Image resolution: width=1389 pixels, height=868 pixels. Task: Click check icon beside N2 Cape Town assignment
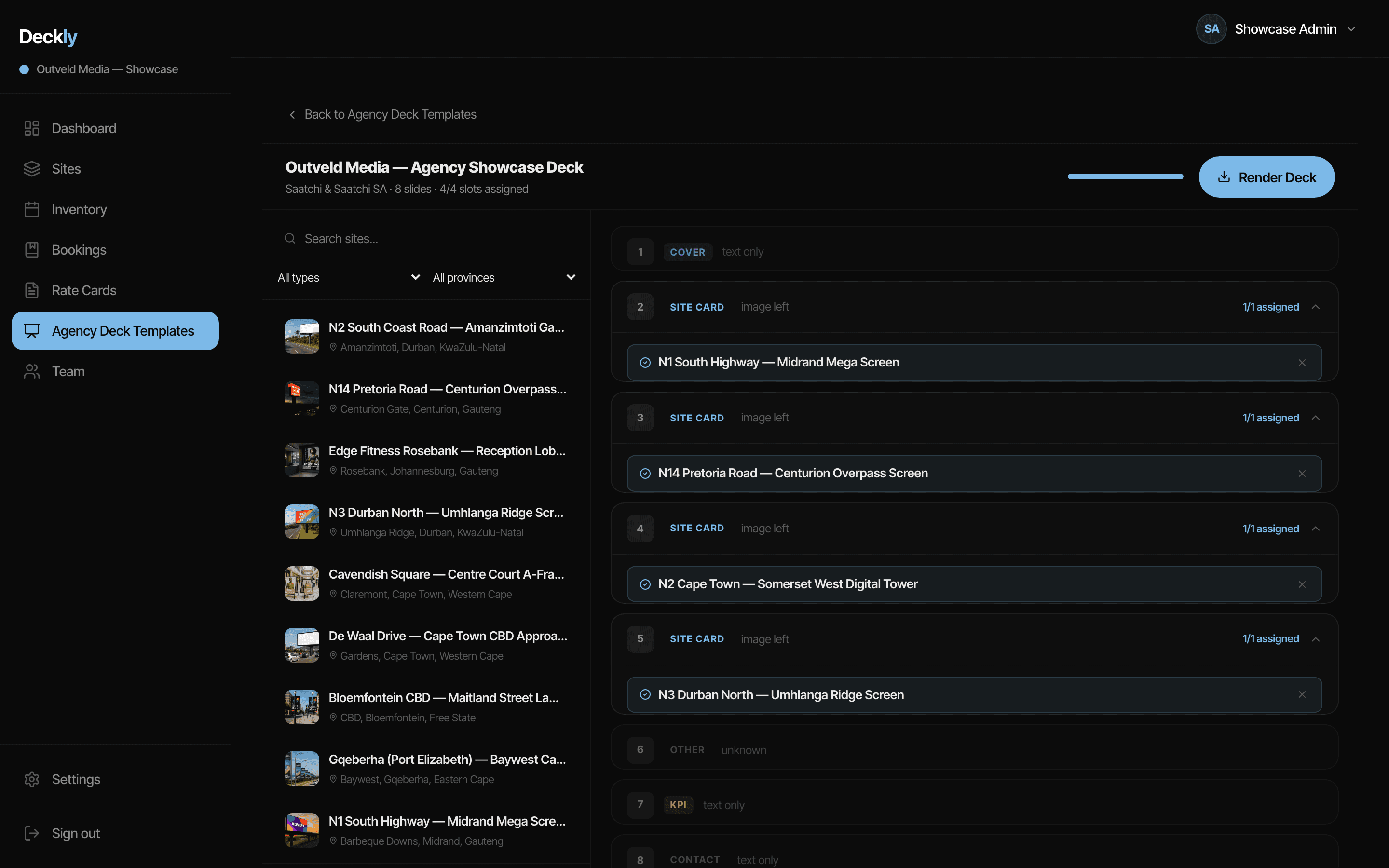tap(645, 584)
